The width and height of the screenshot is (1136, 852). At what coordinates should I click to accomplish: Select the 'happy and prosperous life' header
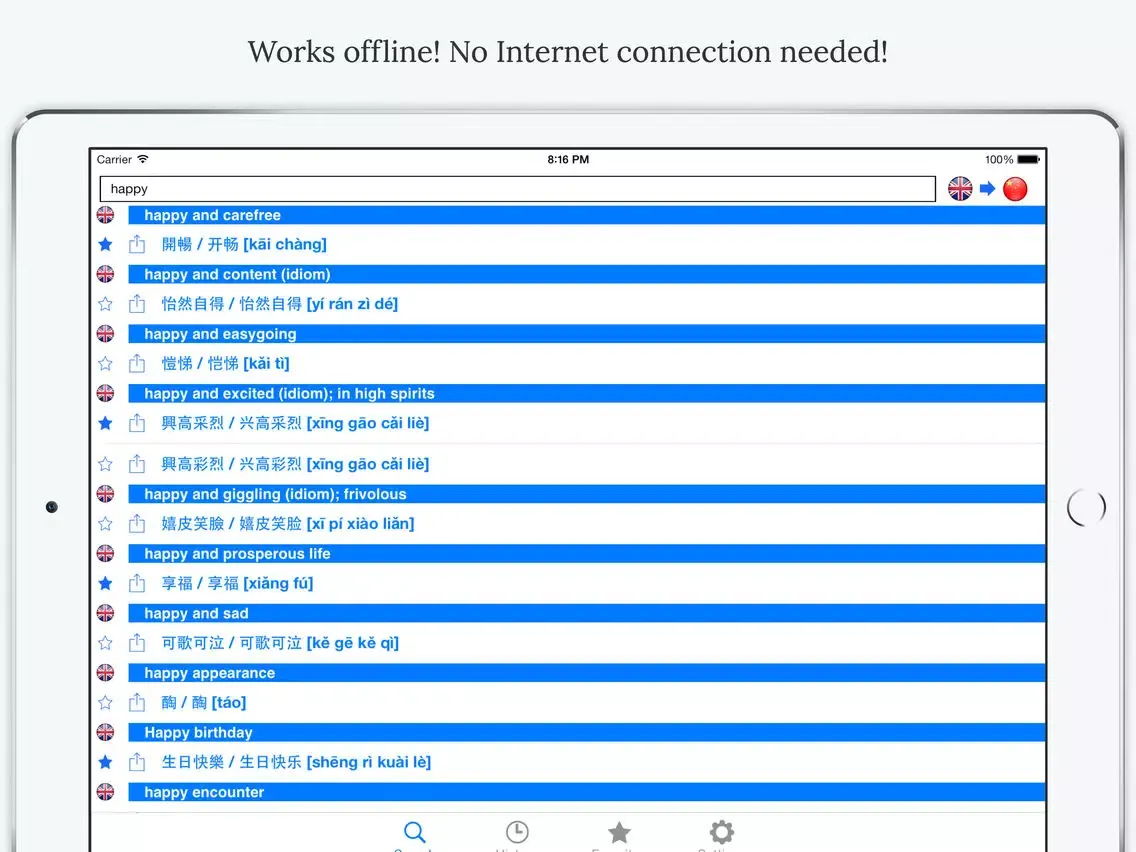point(586,554)
